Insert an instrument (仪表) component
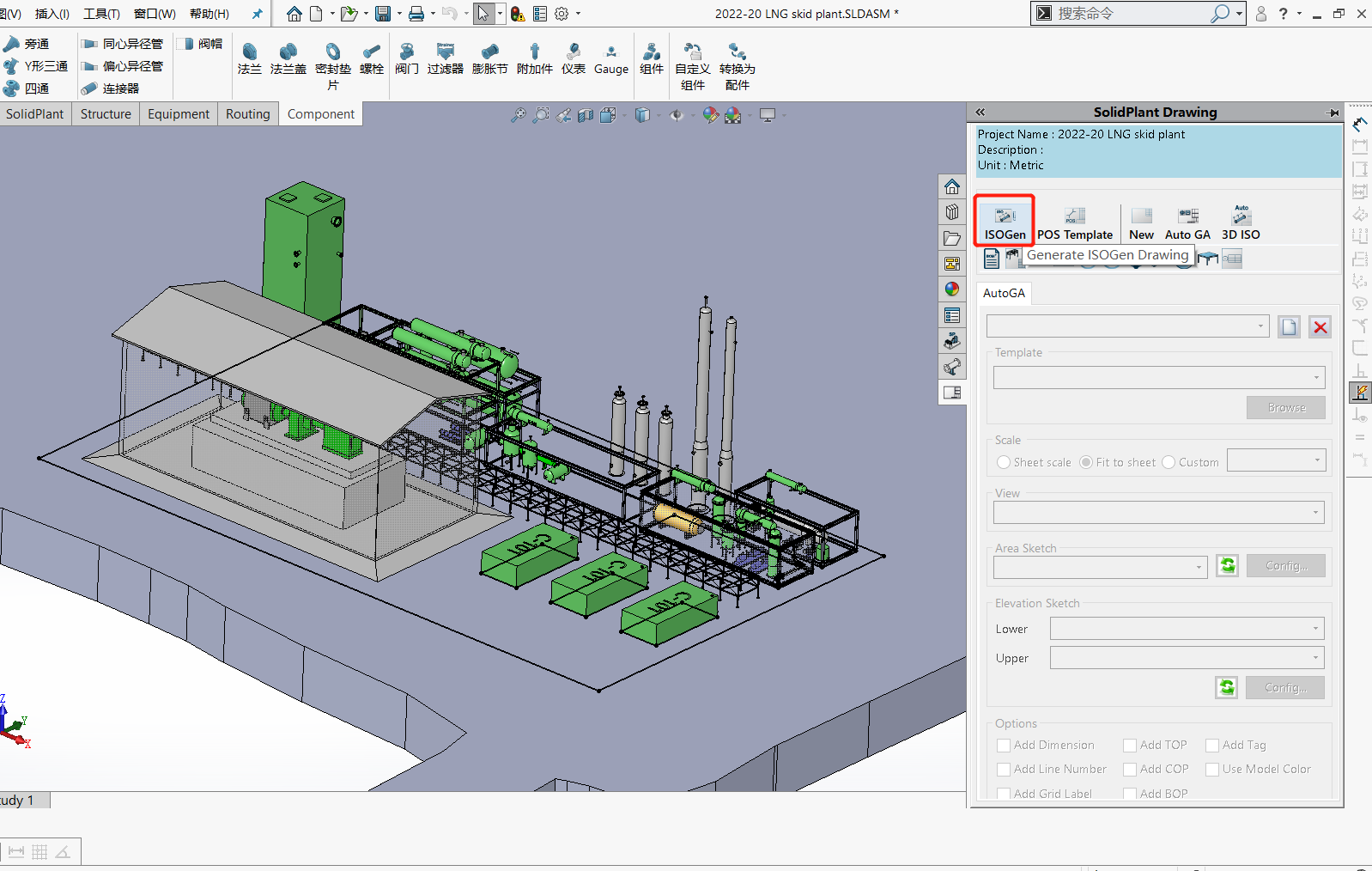1372x871 pixels. coord(573,58)
